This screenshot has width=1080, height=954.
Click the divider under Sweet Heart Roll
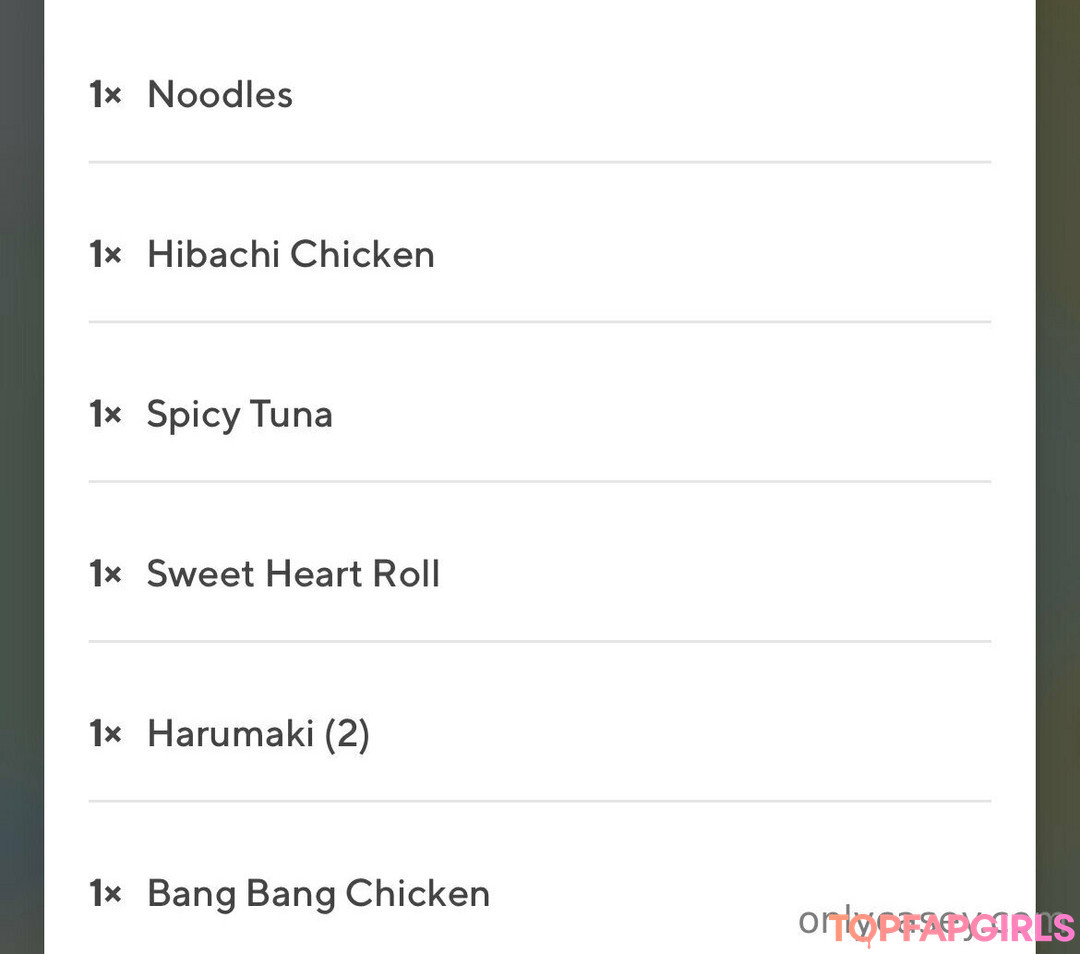click(540, 641)
